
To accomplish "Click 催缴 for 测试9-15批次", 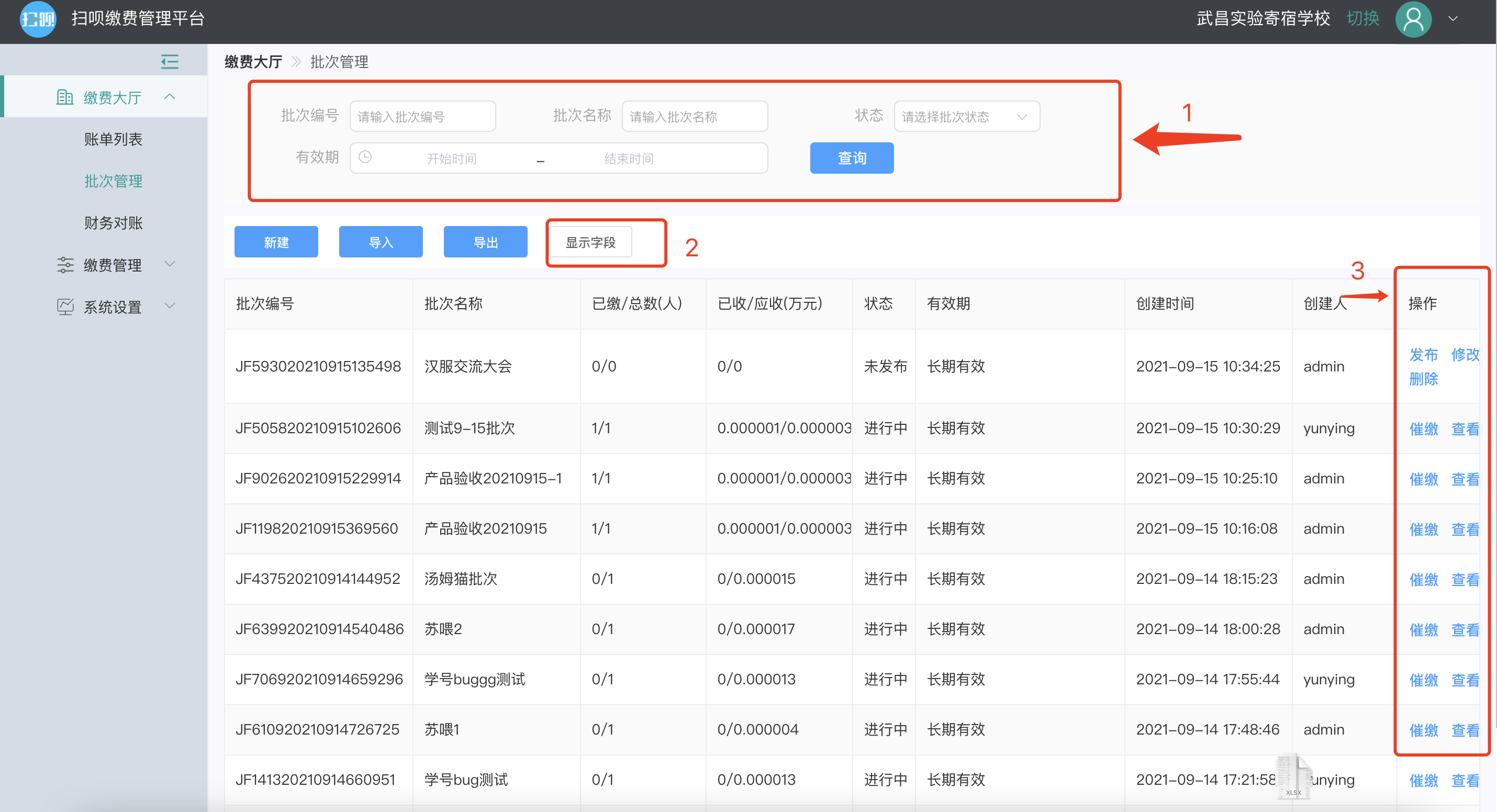I will [x=1424, y=428].
